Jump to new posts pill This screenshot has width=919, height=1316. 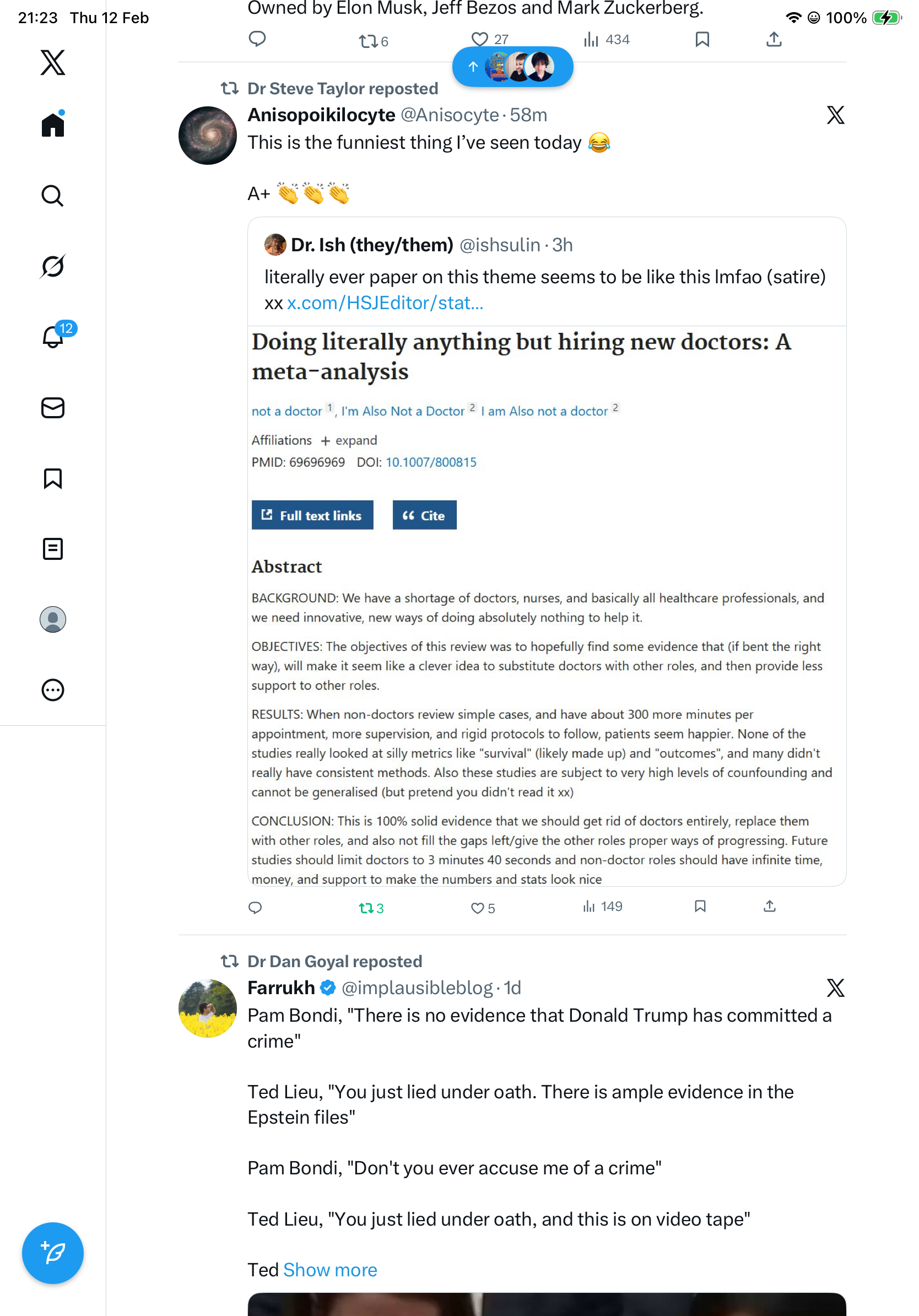tap(512, 67)
